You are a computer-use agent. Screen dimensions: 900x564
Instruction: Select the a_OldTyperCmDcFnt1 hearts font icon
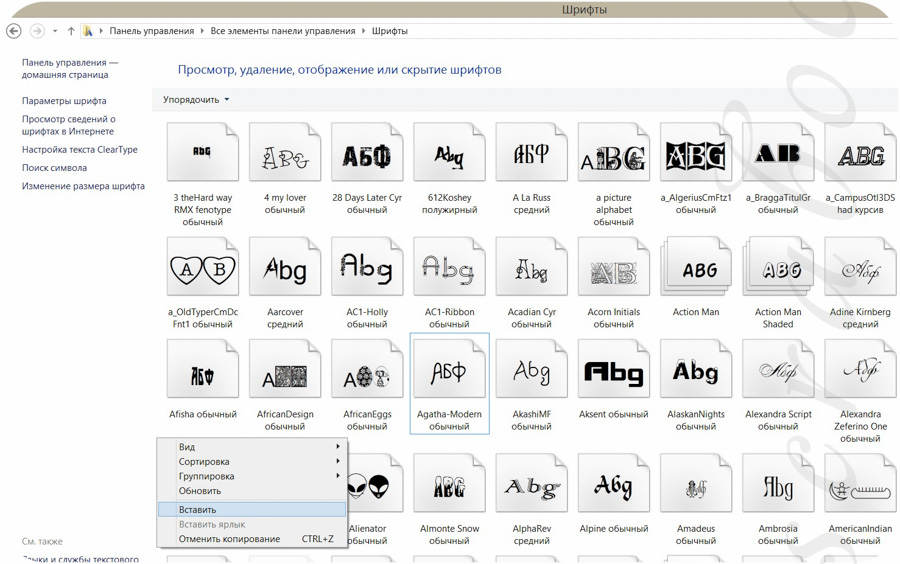pyautogui.click(x=203, y=266)
